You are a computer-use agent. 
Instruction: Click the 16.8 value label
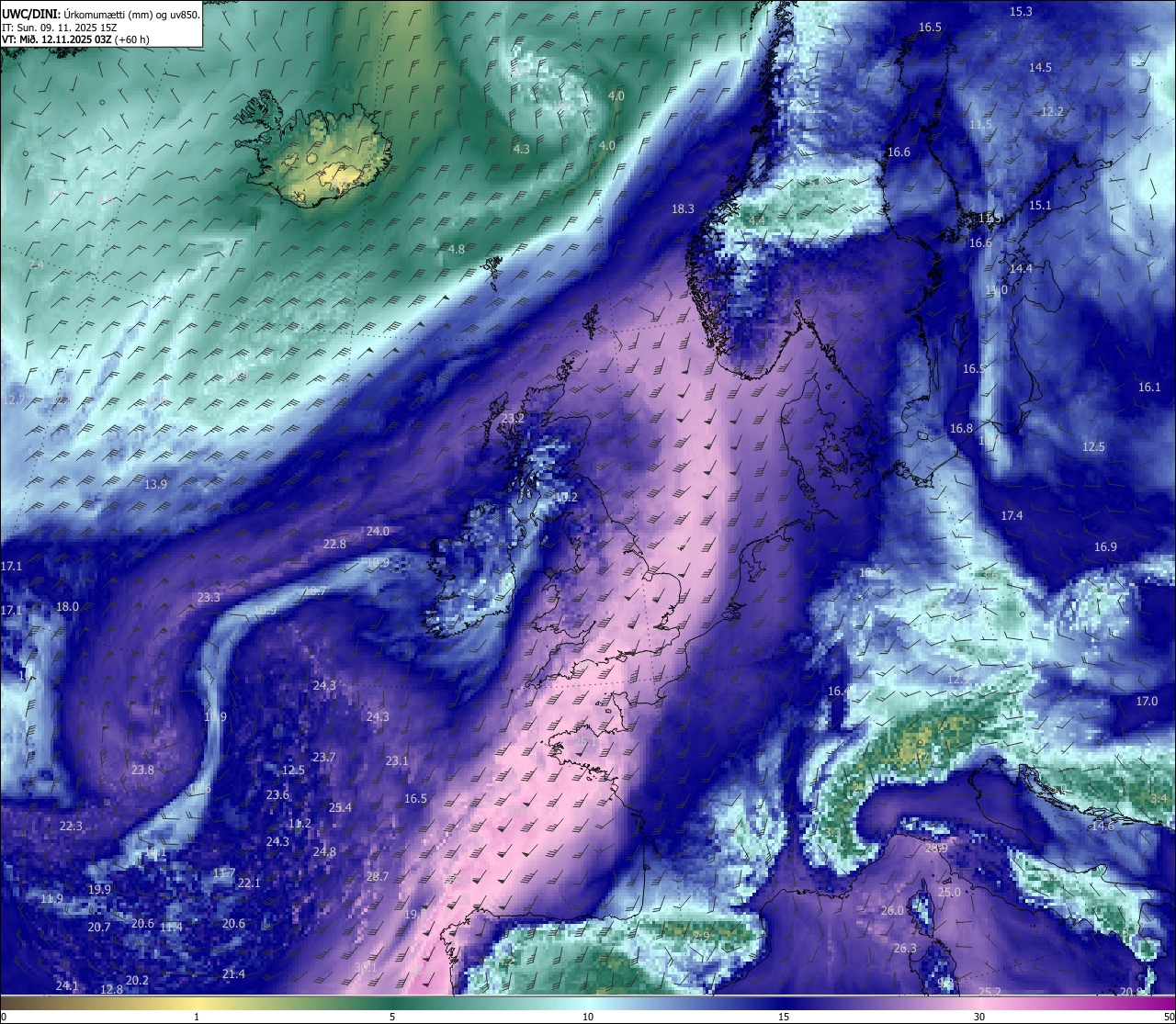click(x=961, y=429)
